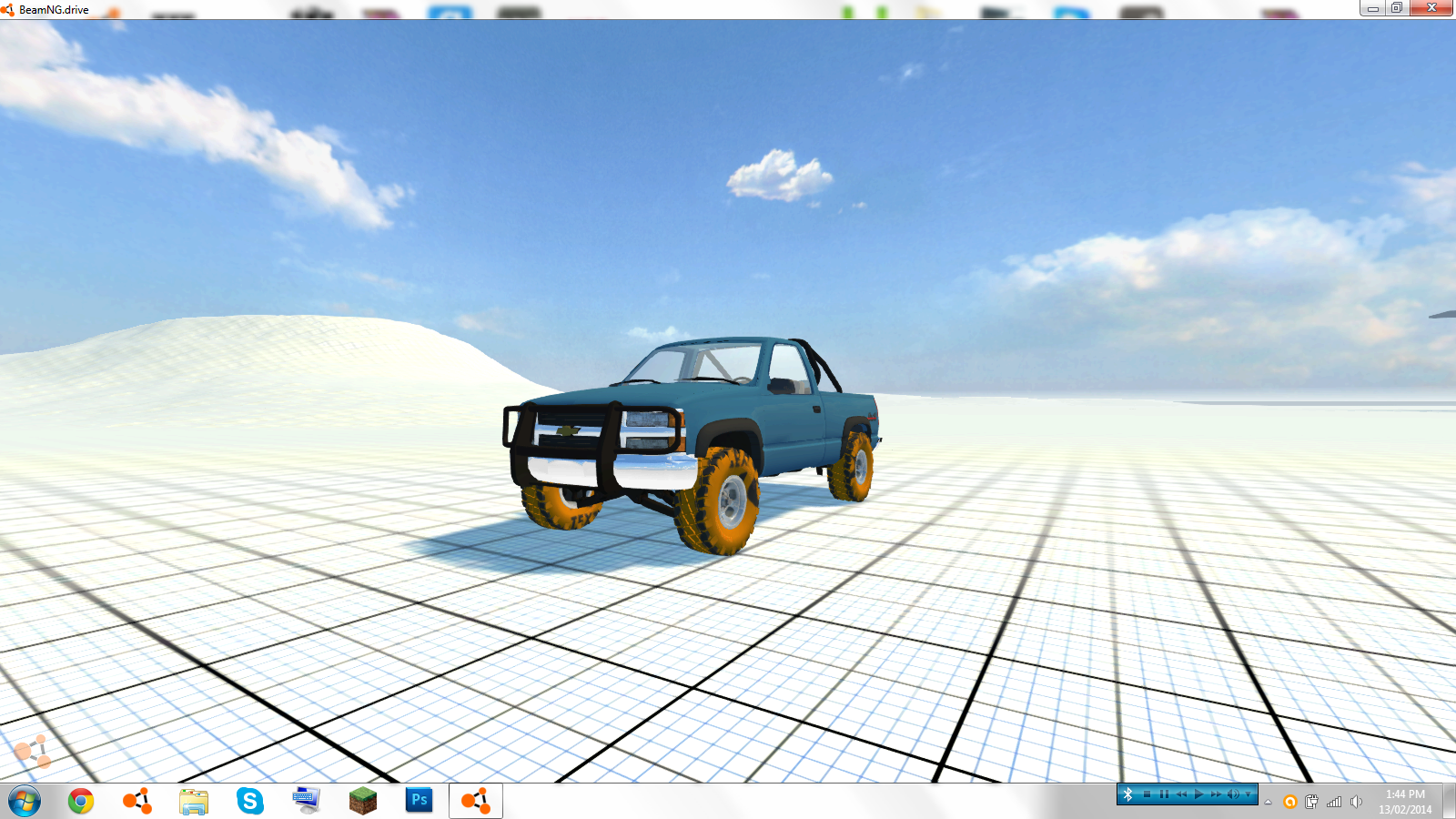1456x819 pixels.
Task: Open the Windows Start menu
Action: [x=25, y=802]
